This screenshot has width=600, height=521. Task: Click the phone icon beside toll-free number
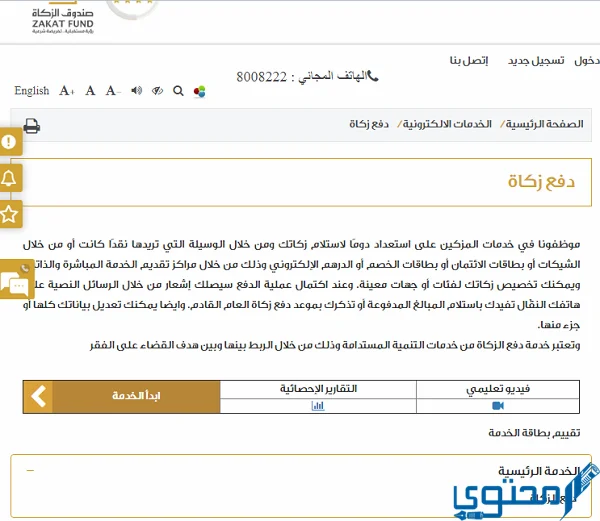tap(373, 76)
